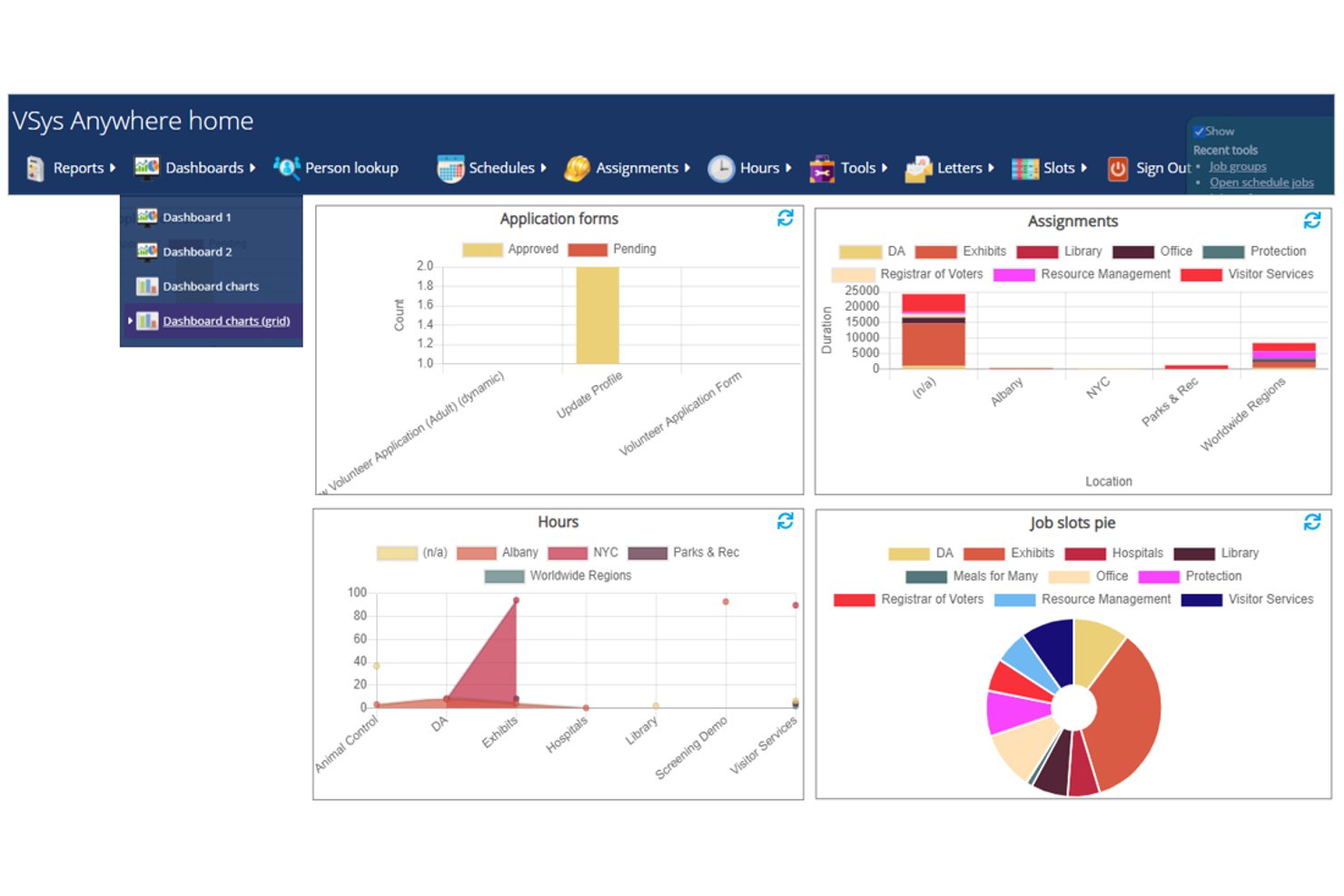Toggle Worldwide Regions legend in Hours
Image resolution: width=1344 pixels, height=896 pixels.
click(504, 576)
